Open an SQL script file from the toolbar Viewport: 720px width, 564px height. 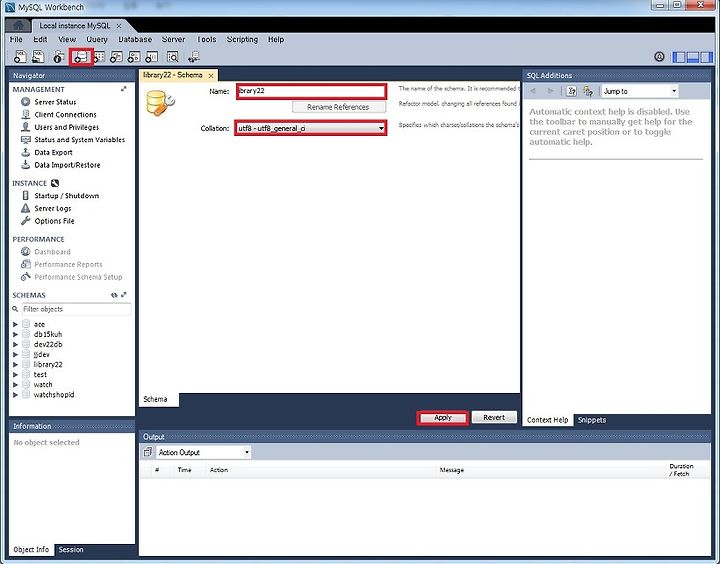pyautogui.click(x=38, y=56)
